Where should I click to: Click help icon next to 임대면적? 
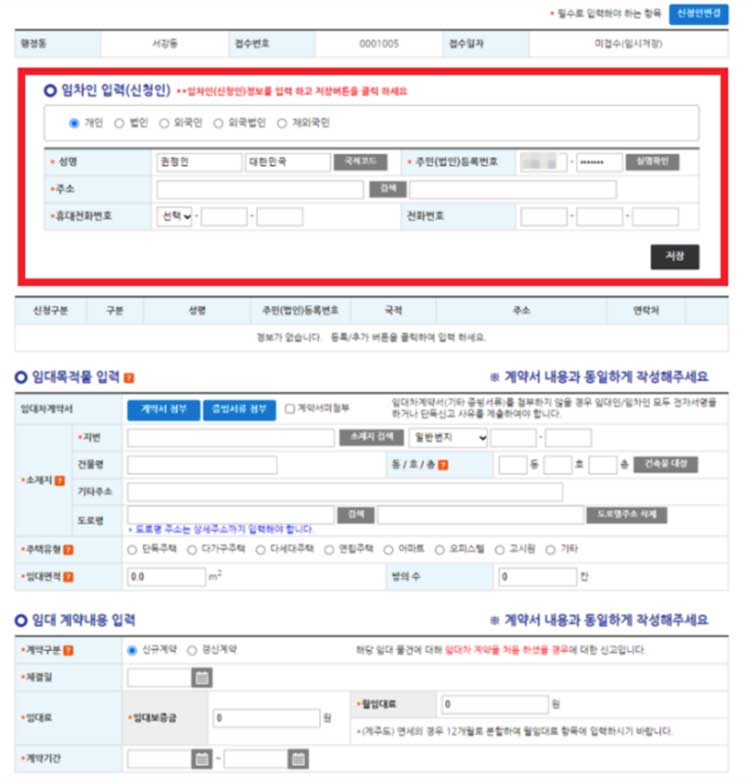click(x=68, y=577)
